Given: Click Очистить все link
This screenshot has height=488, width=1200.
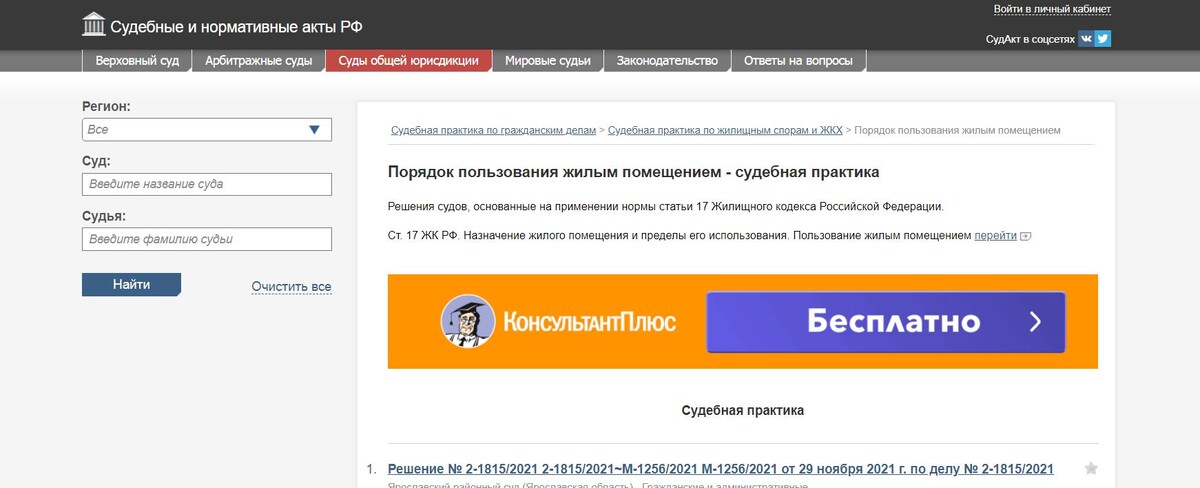Looking at the screenshot, I should pyautogui.click(x=291, y=287).
